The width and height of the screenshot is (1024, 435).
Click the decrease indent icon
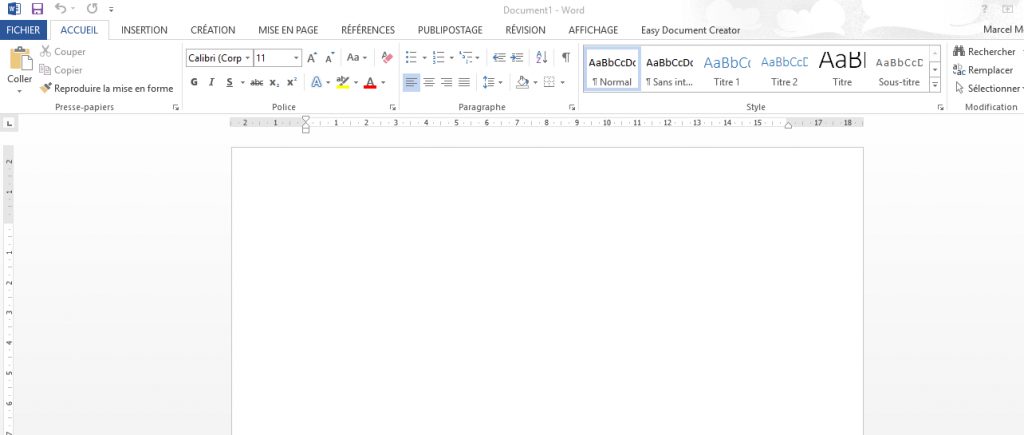tap(498, 58)
